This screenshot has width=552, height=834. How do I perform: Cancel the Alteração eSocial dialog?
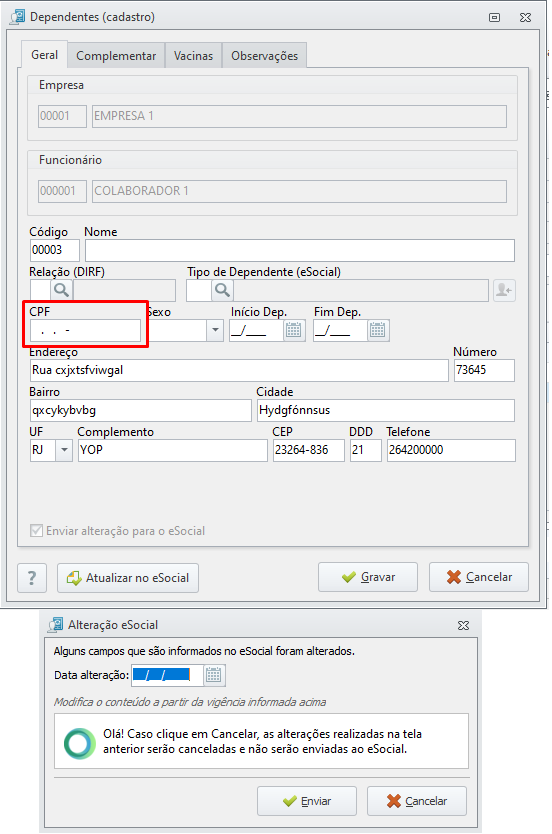[417, 801]
